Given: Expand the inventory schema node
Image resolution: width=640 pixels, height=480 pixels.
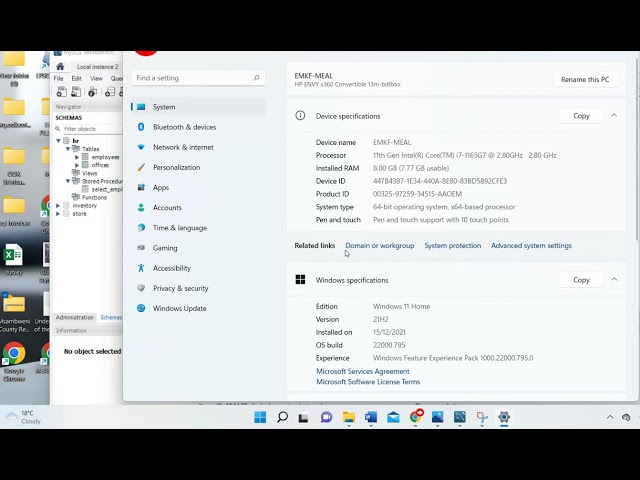Looking at the screenshot, I should click(x=58, y=206).
